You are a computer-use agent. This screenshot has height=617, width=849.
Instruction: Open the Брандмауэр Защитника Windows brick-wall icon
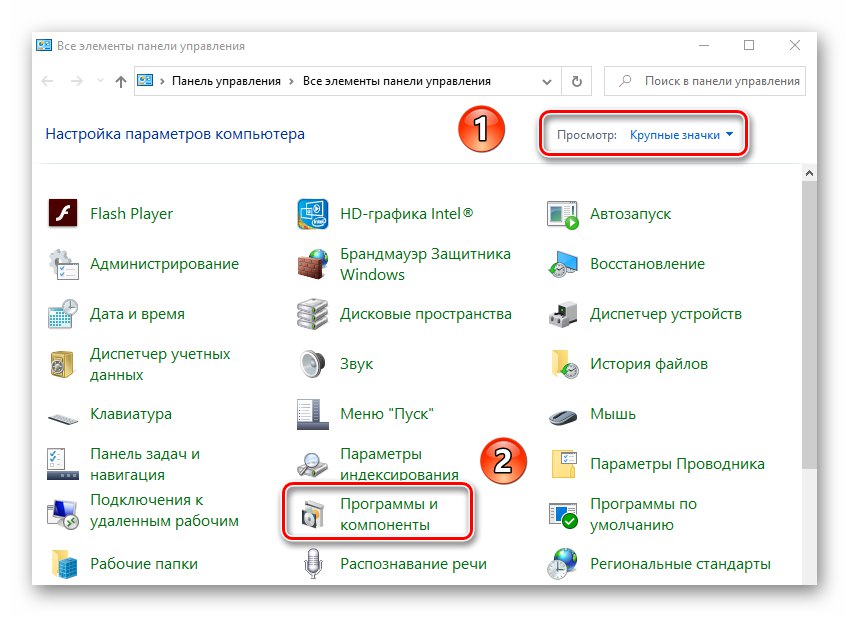coord(312,264)
